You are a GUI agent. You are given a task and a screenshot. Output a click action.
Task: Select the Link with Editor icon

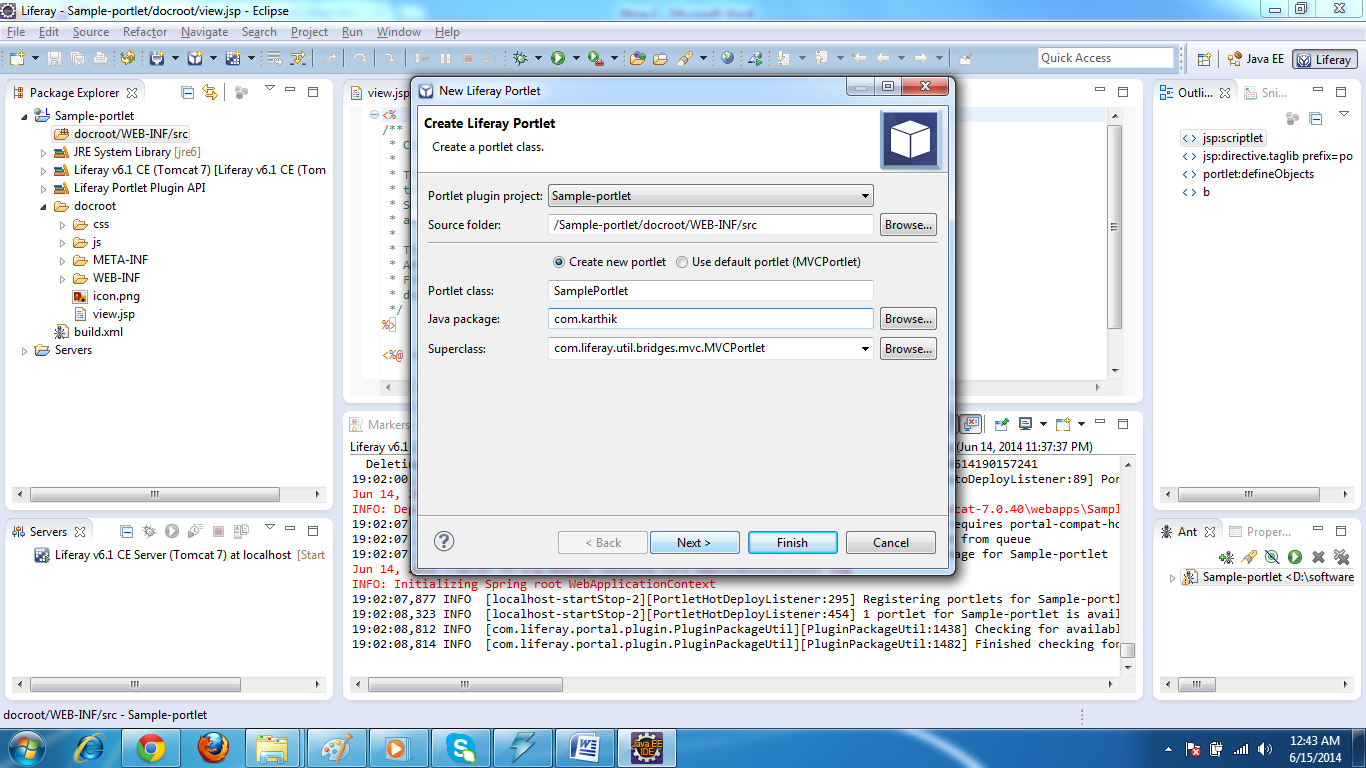(x=208, y=92)
